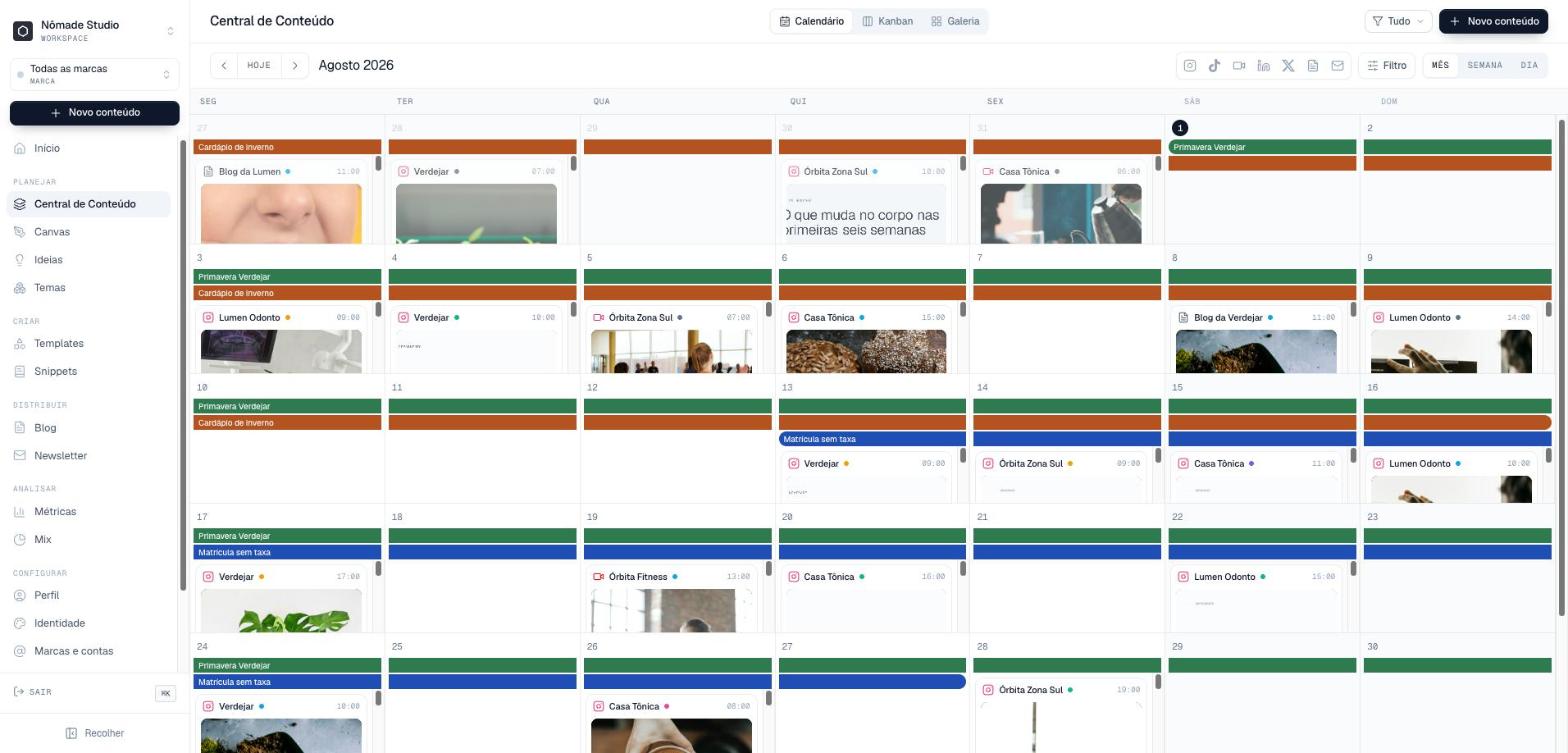Open the Casa Tônica 06:00 video post
This screenshot has width=1568, height=753.
click(1061, 201)
